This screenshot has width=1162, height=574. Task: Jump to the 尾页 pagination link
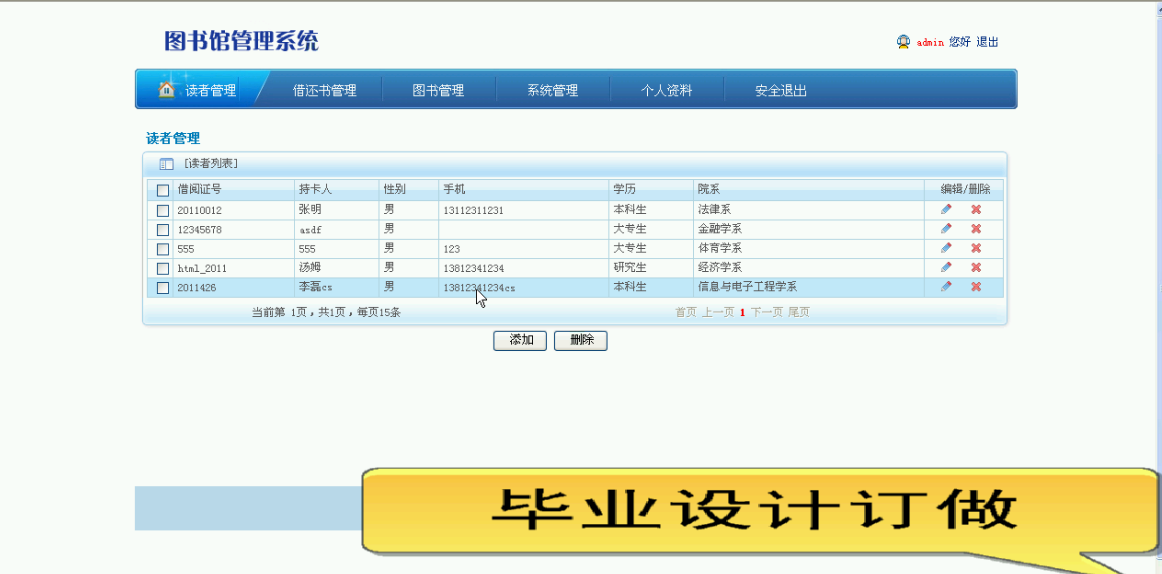point(798,313)
